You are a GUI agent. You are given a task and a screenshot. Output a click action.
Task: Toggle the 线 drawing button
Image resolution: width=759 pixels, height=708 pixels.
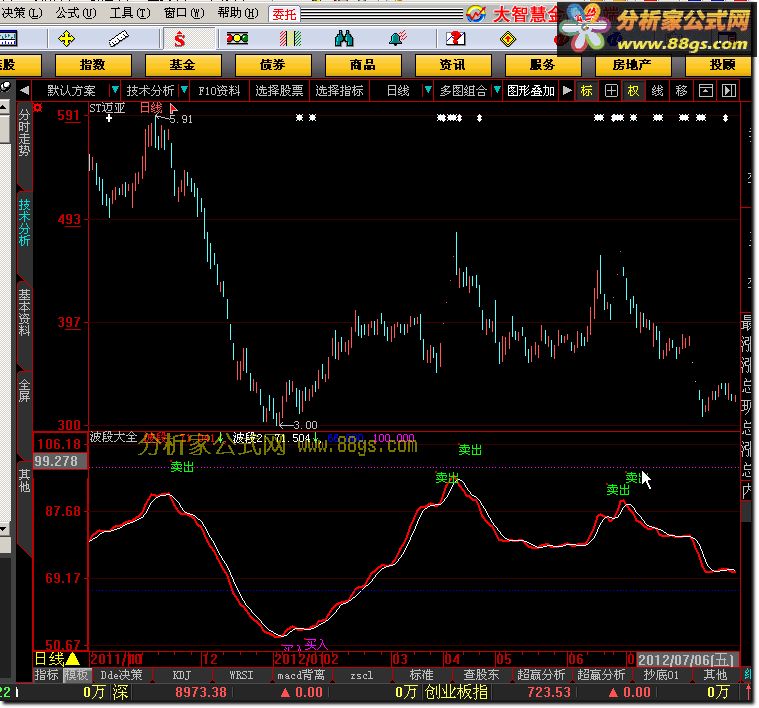tap(657, 90)
